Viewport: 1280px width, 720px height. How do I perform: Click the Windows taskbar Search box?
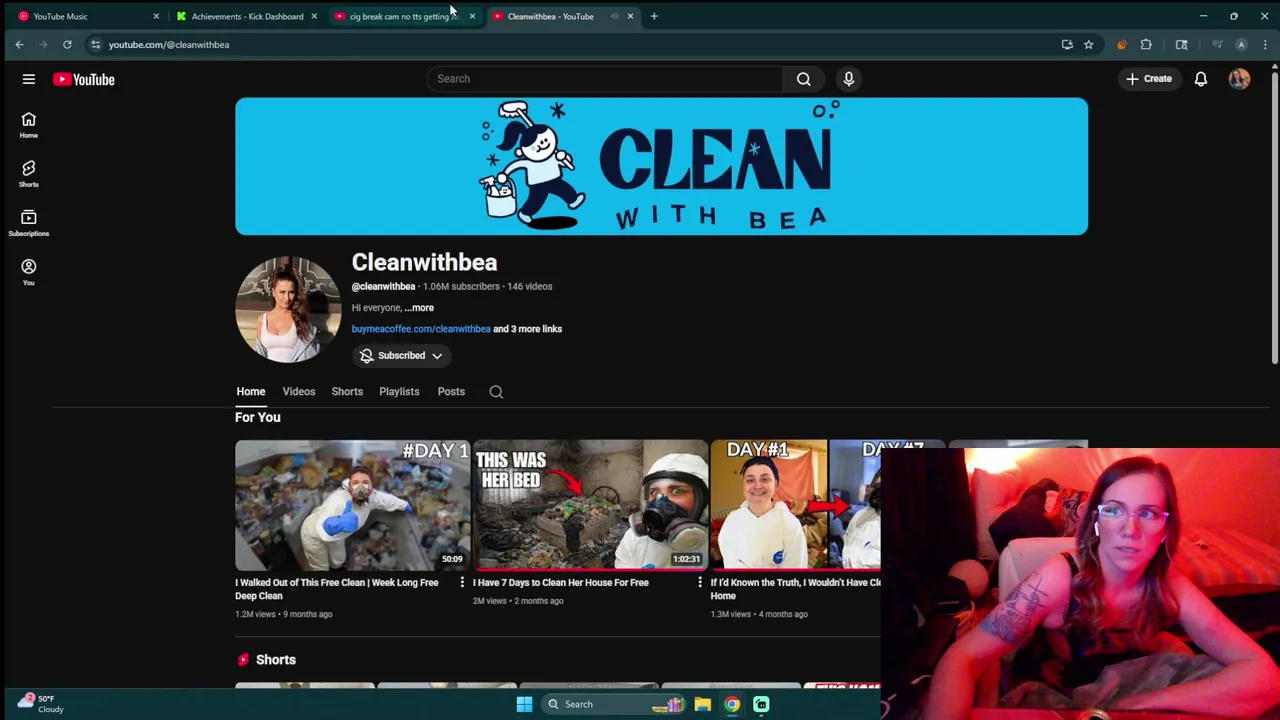click(x=612, y=704)
